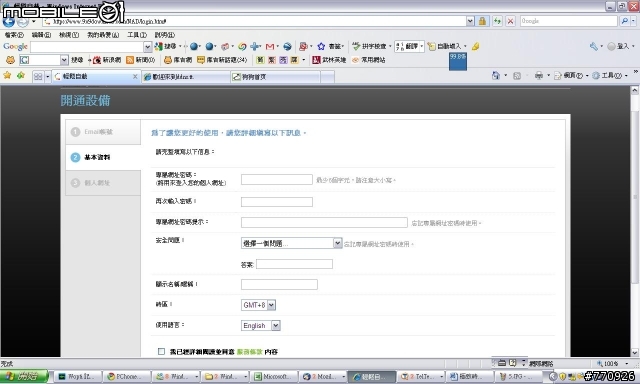Screen dimensions: 640x384
Task: Click the magnifier search button beside Google box
Action: [624, 21]
